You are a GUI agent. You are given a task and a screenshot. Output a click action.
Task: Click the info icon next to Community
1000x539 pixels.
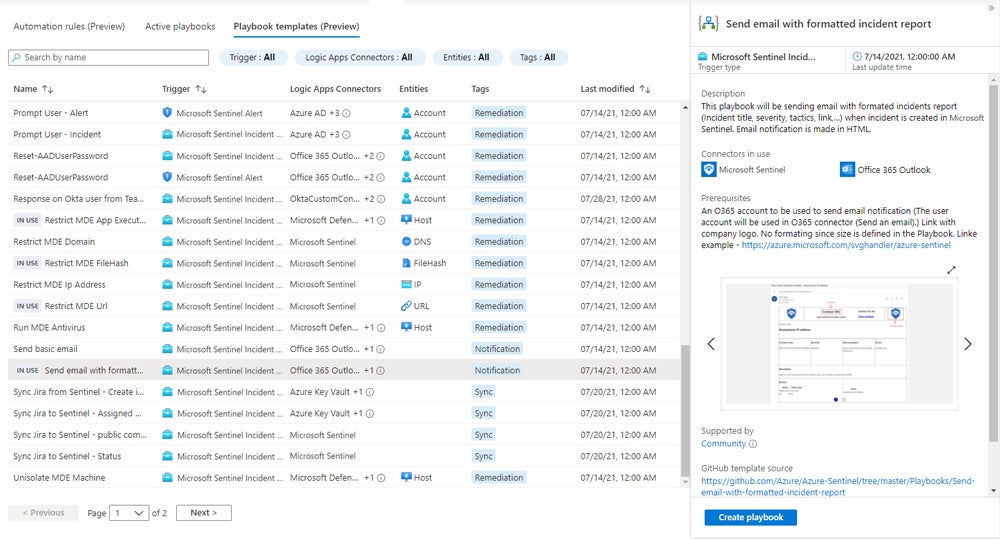[x=753, y=444]
